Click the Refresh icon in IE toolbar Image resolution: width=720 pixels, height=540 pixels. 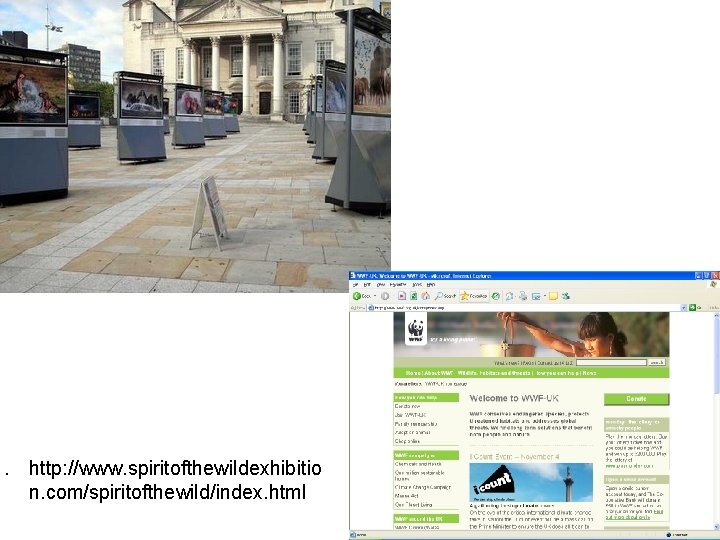click(x=414, y=296)
